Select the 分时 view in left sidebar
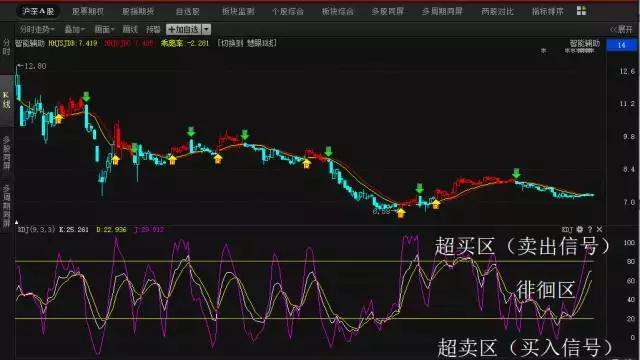The height and width of the screenshot is (360, 640). (6, 47)
